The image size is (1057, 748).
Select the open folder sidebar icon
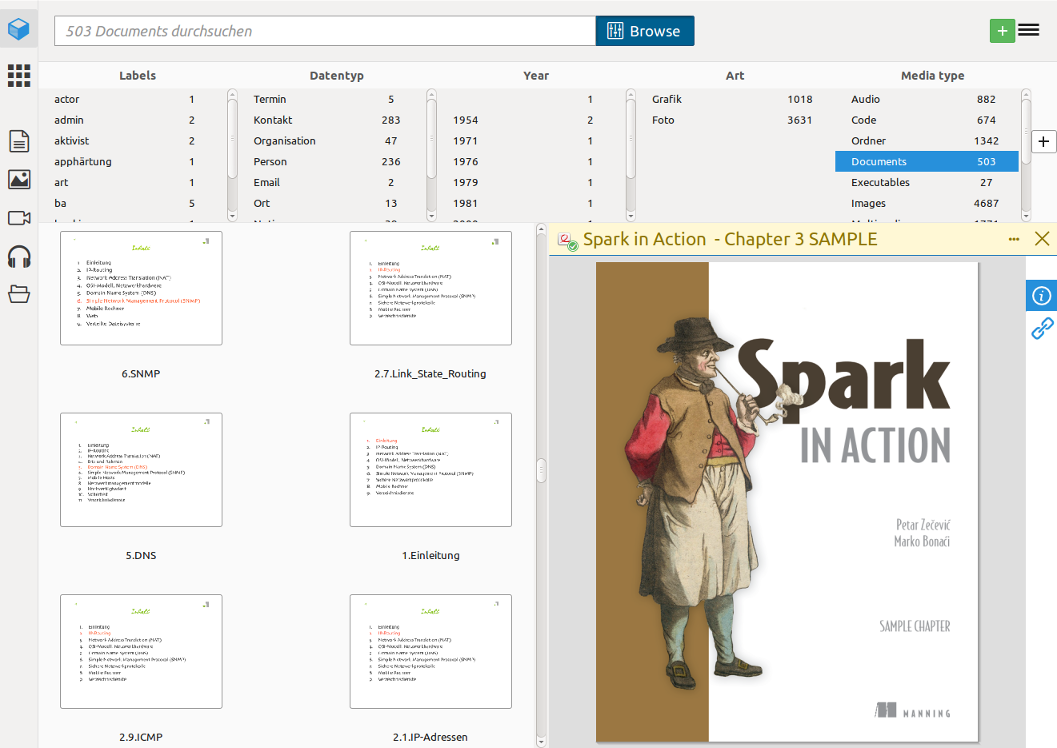pyautogui.click(x=19, y=294)
